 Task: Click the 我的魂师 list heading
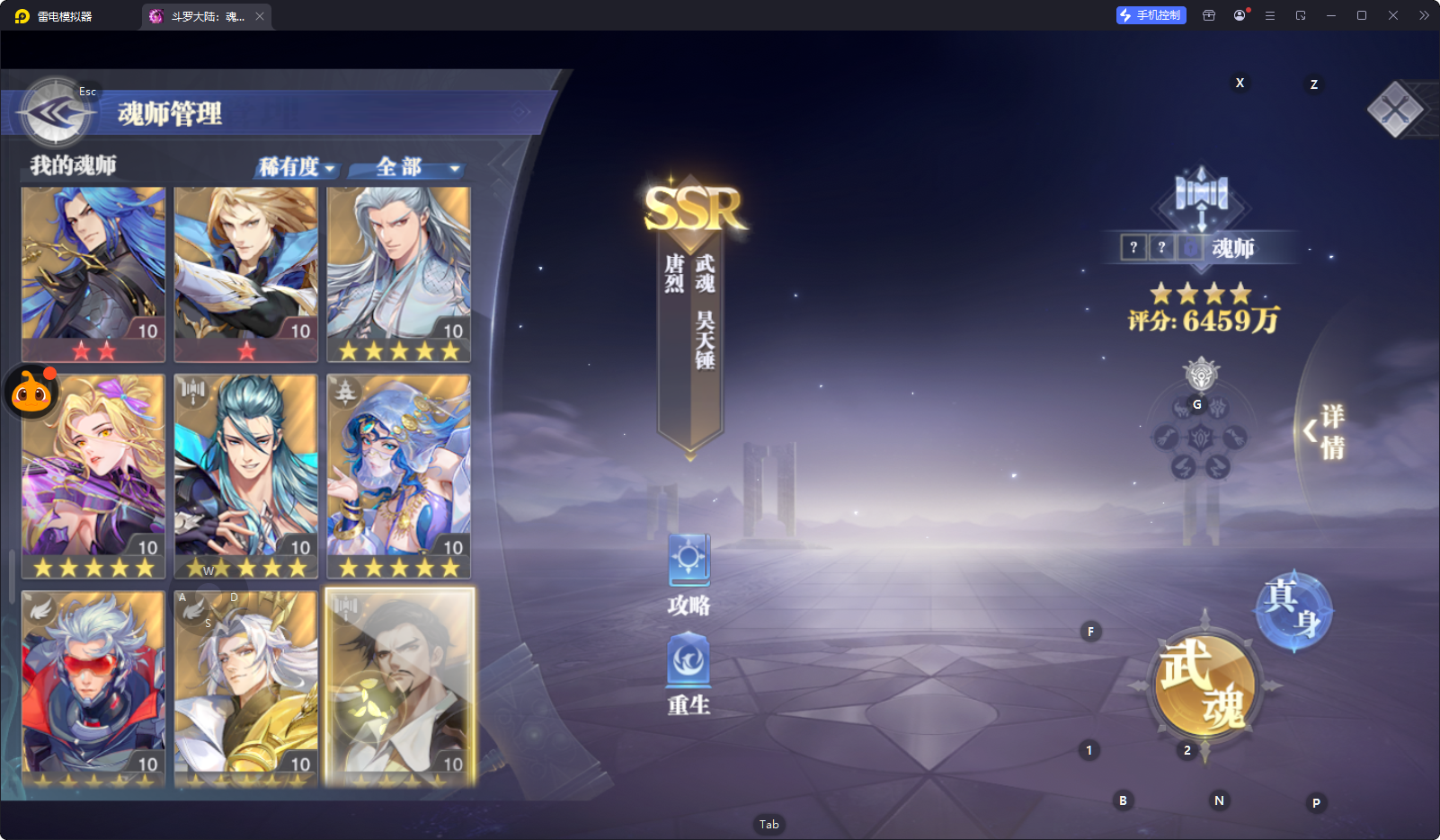pos(73,165)
